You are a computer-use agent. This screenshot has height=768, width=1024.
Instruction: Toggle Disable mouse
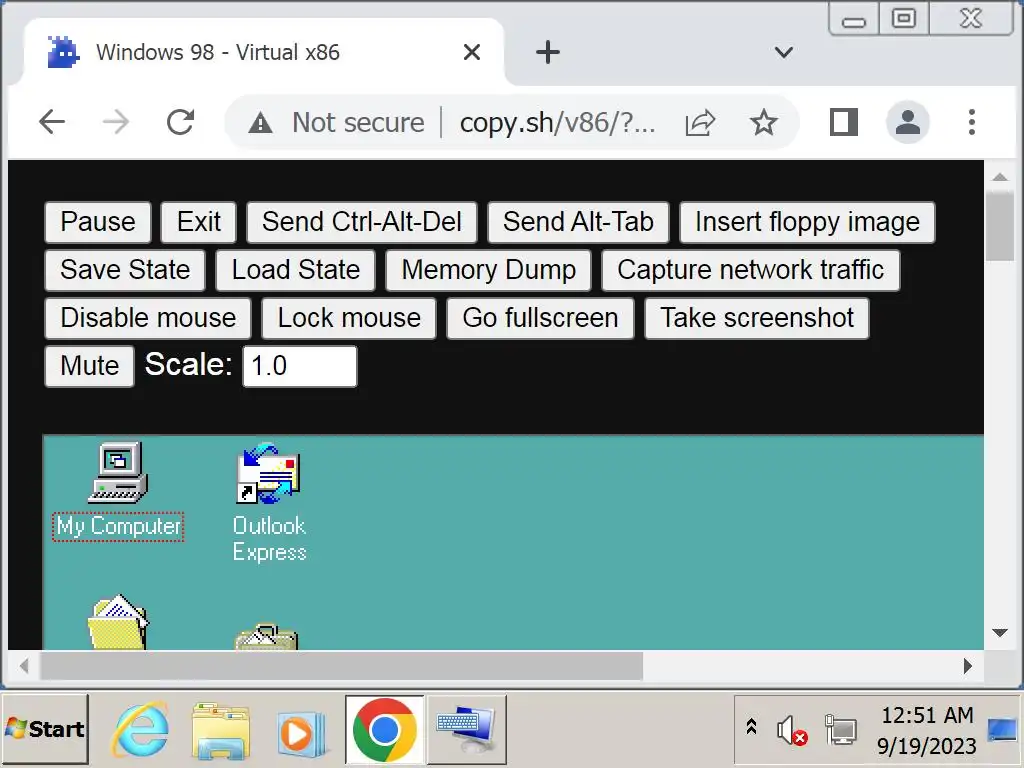[148, 318]
